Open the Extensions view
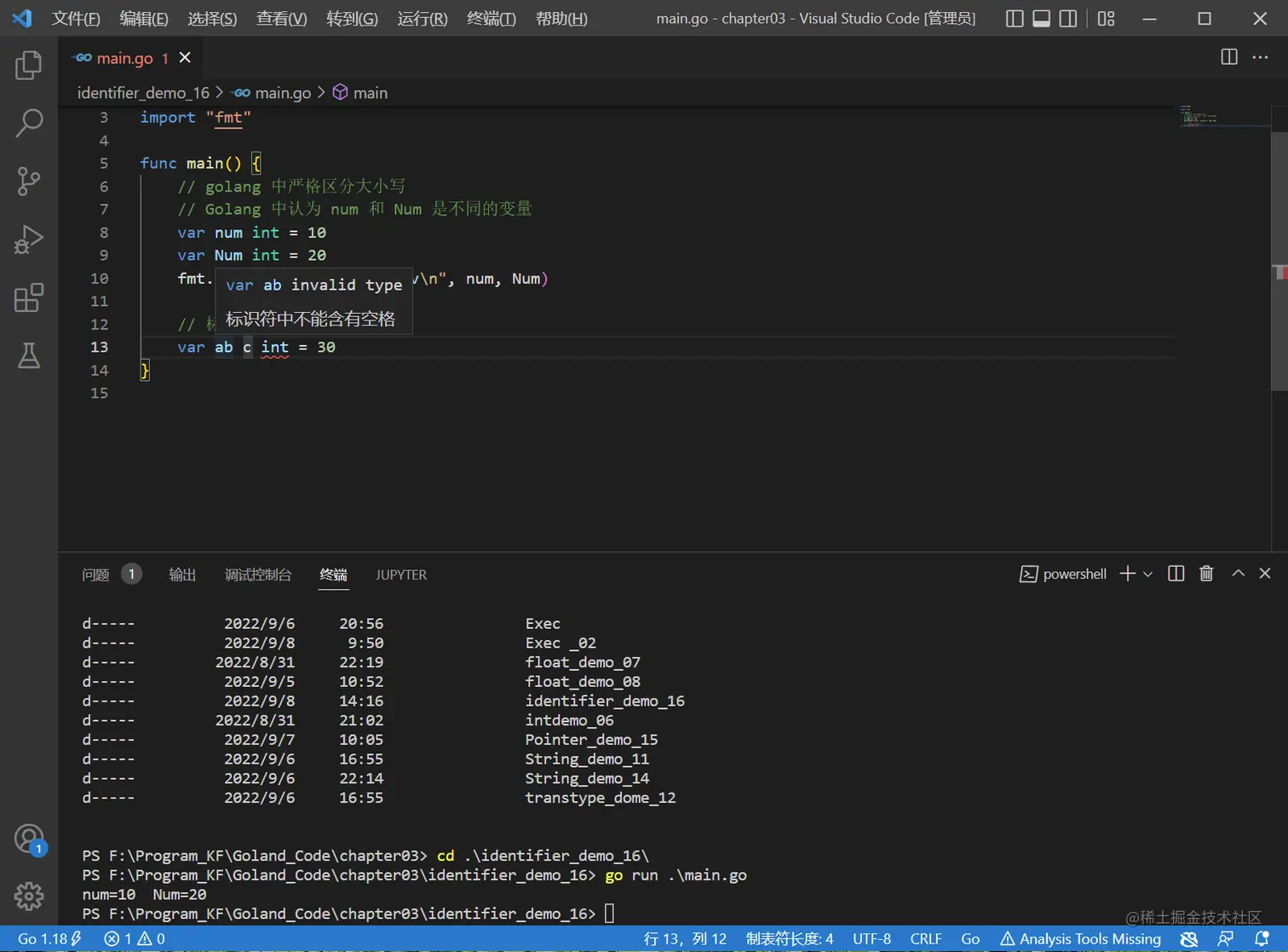Screen dimensions: 1288x952 pyautogui.click(x=28, y=297)
